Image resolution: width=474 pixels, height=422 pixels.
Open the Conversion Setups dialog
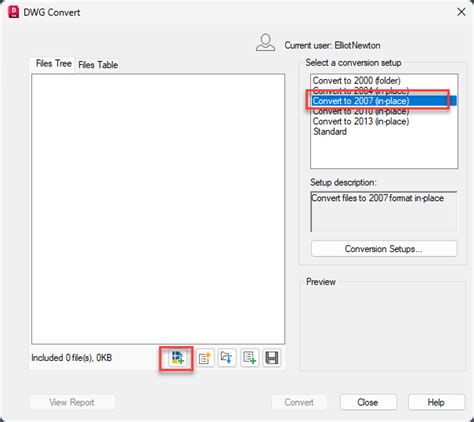384,249
